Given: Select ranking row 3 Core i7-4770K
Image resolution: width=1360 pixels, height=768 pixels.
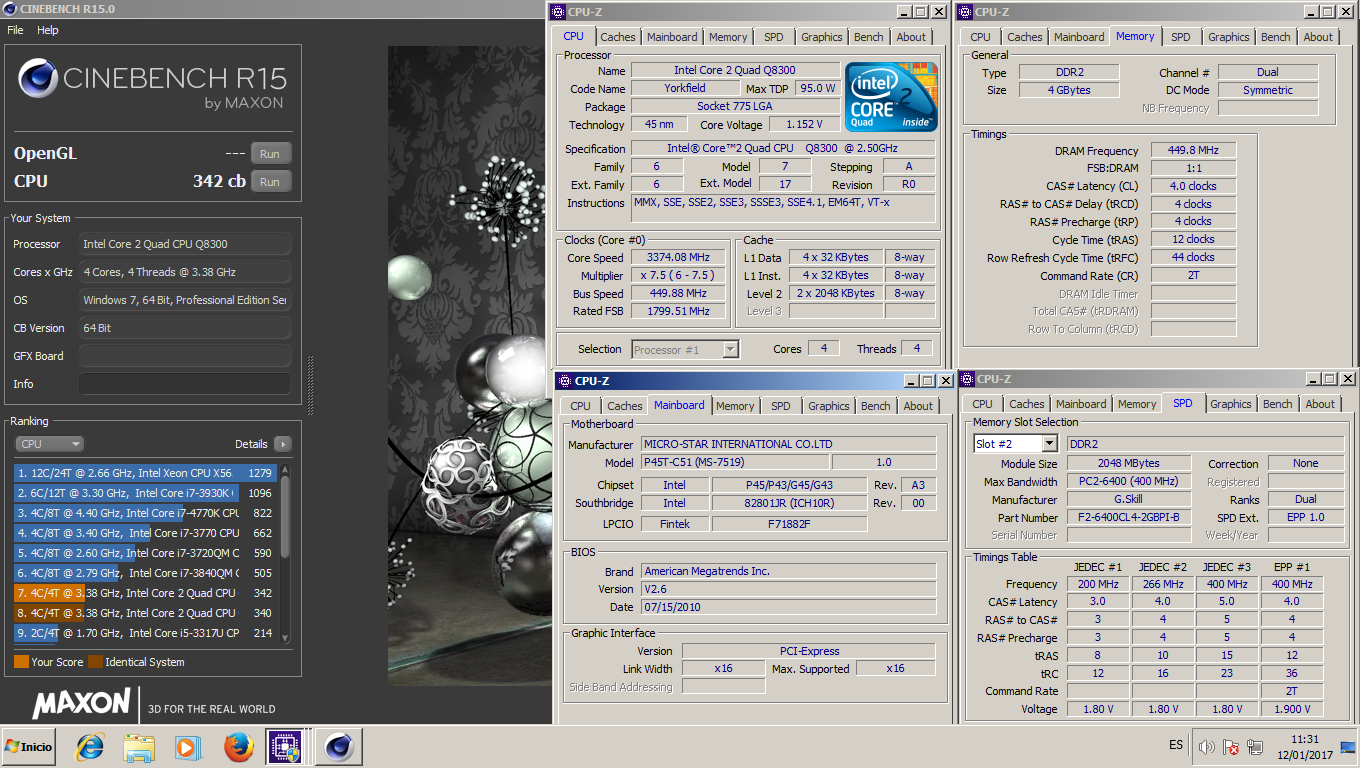Looking at the screenshot, I should click(x=146, y=513).
